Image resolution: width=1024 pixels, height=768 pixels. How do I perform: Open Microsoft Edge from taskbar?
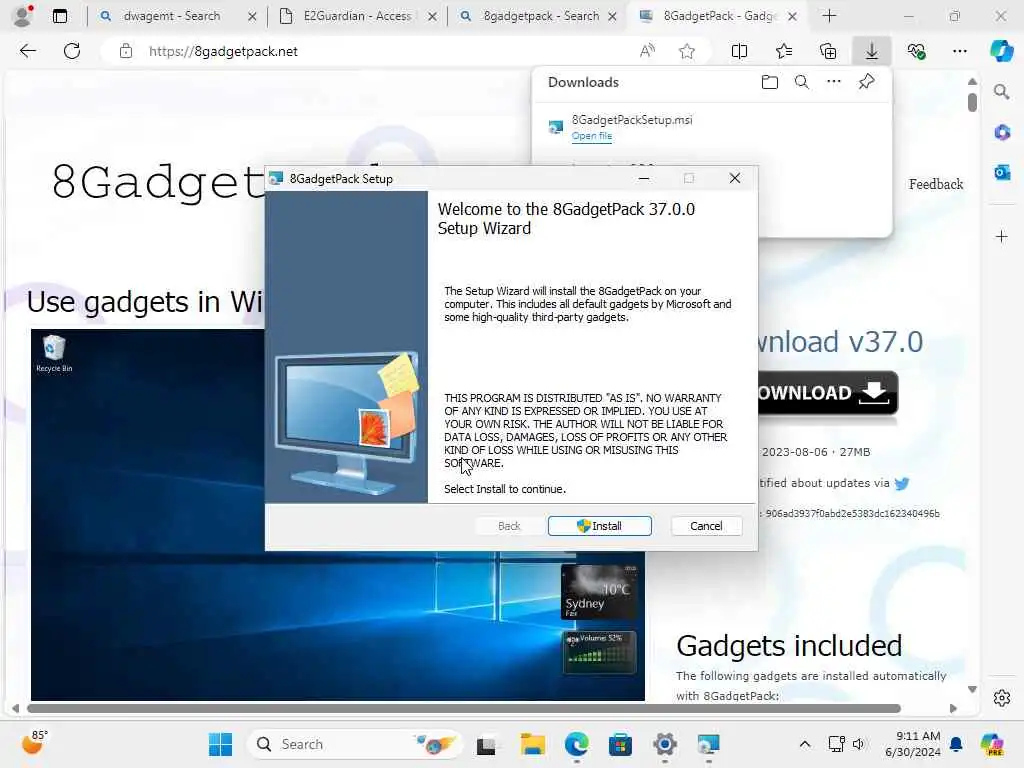(x=576, y=744)
